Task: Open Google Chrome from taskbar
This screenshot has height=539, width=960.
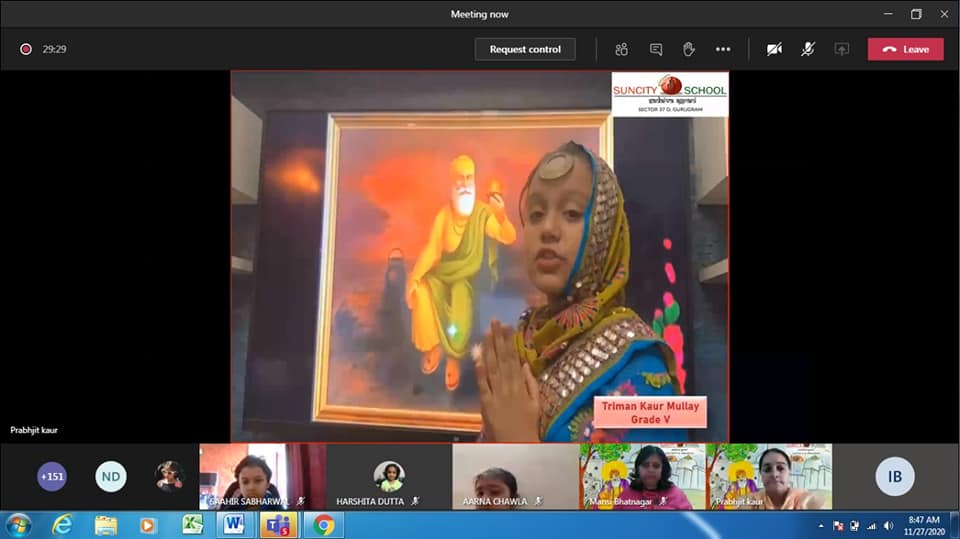Action: click(x=324, y=525)
